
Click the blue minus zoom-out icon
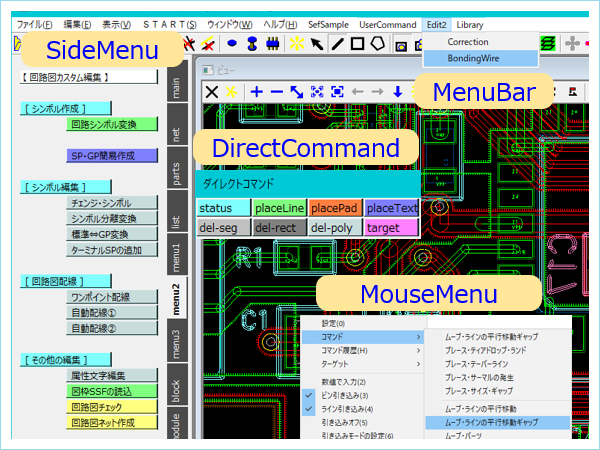click(276, 91)
